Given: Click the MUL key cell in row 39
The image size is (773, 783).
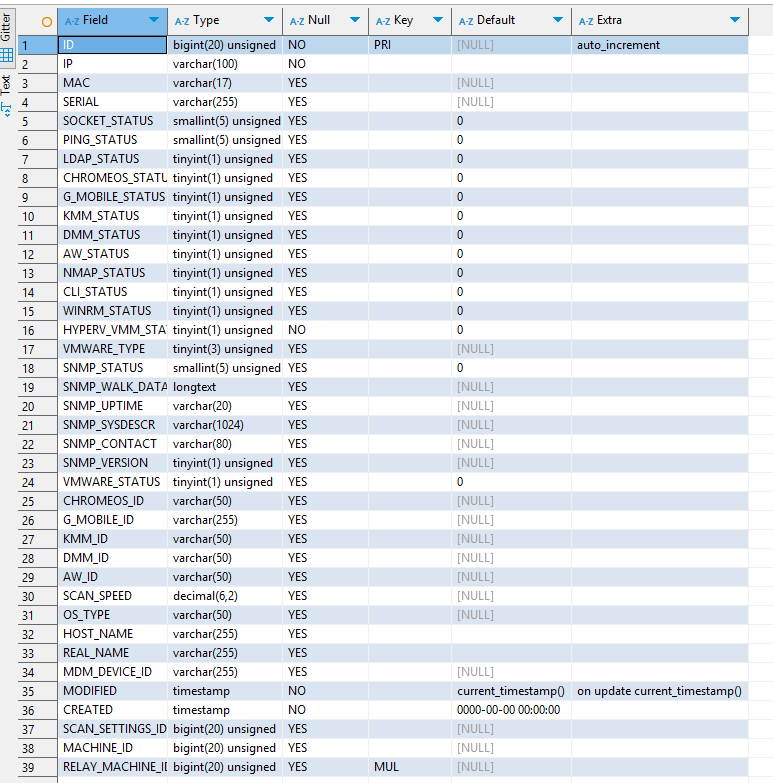Looking at the screenshot, I should 410,767.
